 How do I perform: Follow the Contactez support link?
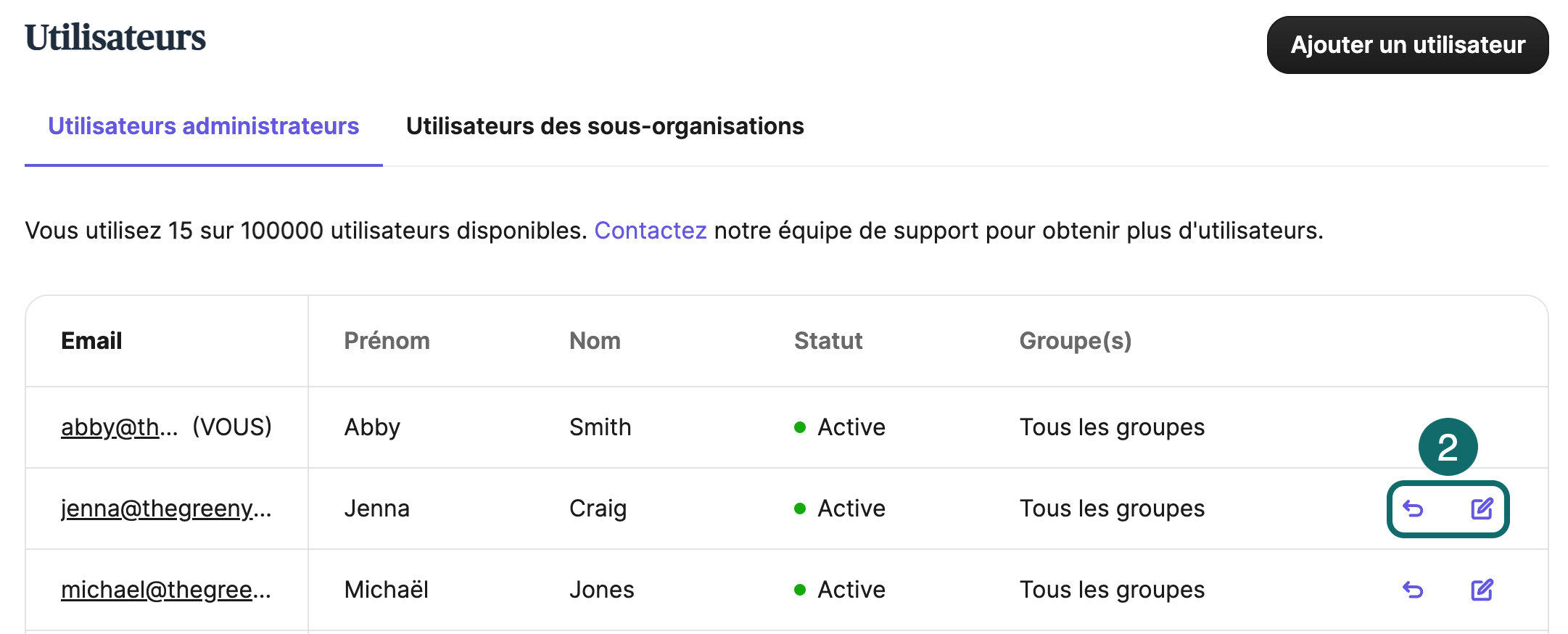tap(651, 231)
